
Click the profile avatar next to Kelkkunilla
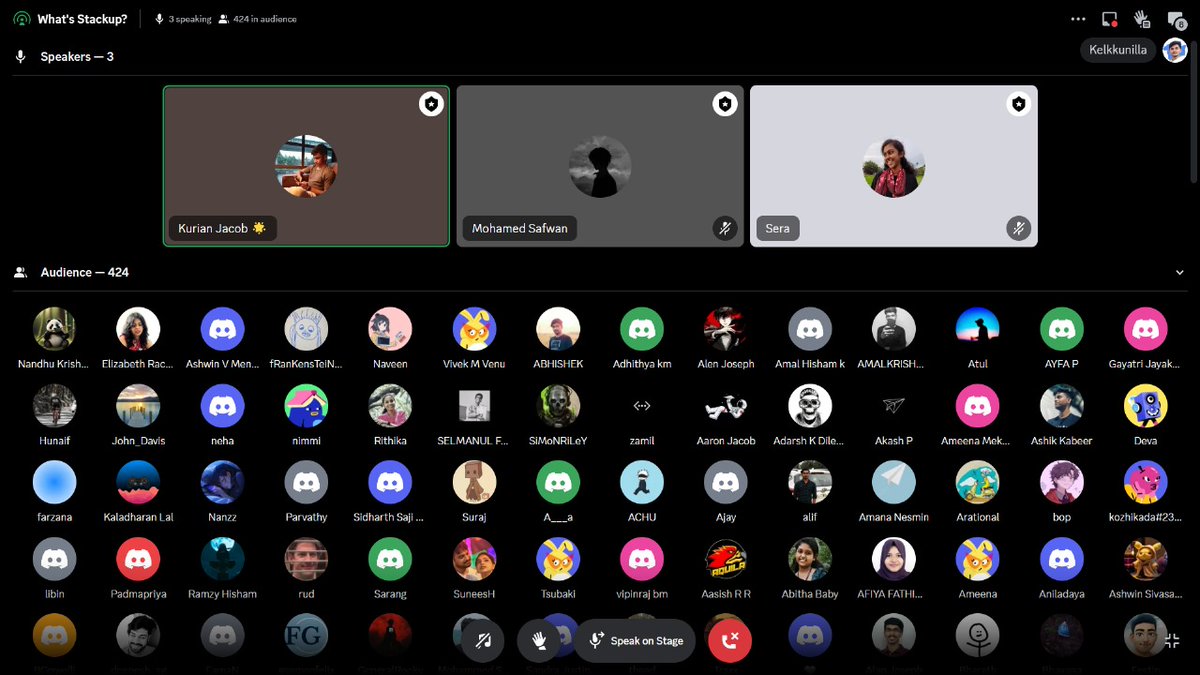(1175, 50)
